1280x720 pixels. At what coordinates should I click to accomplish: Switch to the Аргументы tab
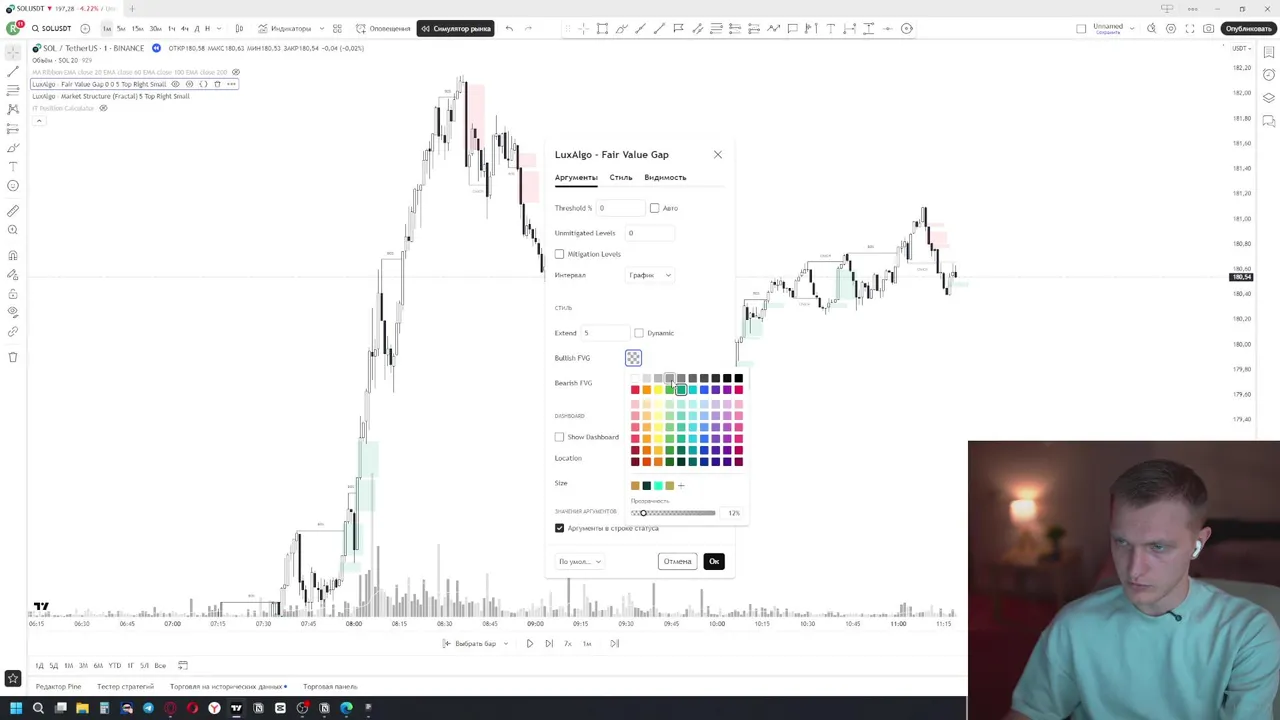tap(576, 177)
